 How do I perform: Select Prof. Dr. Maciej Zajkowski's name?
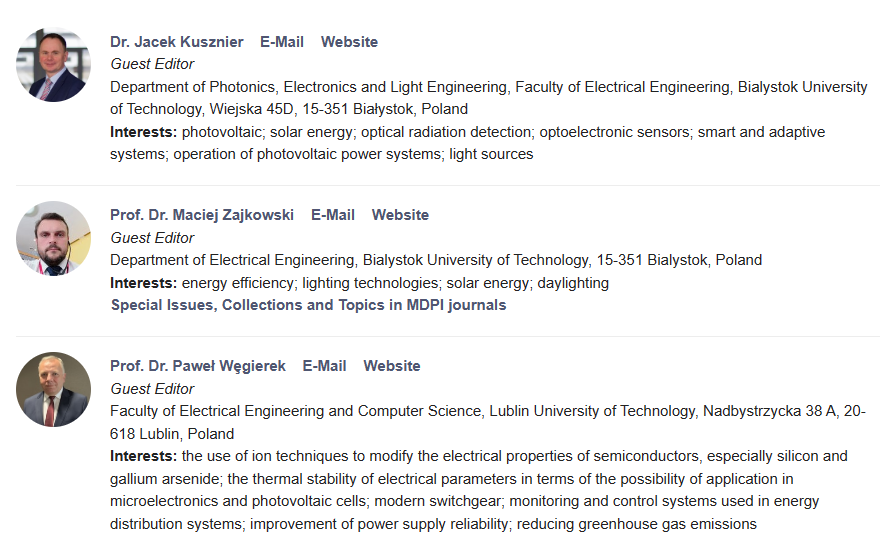(202, 215)
